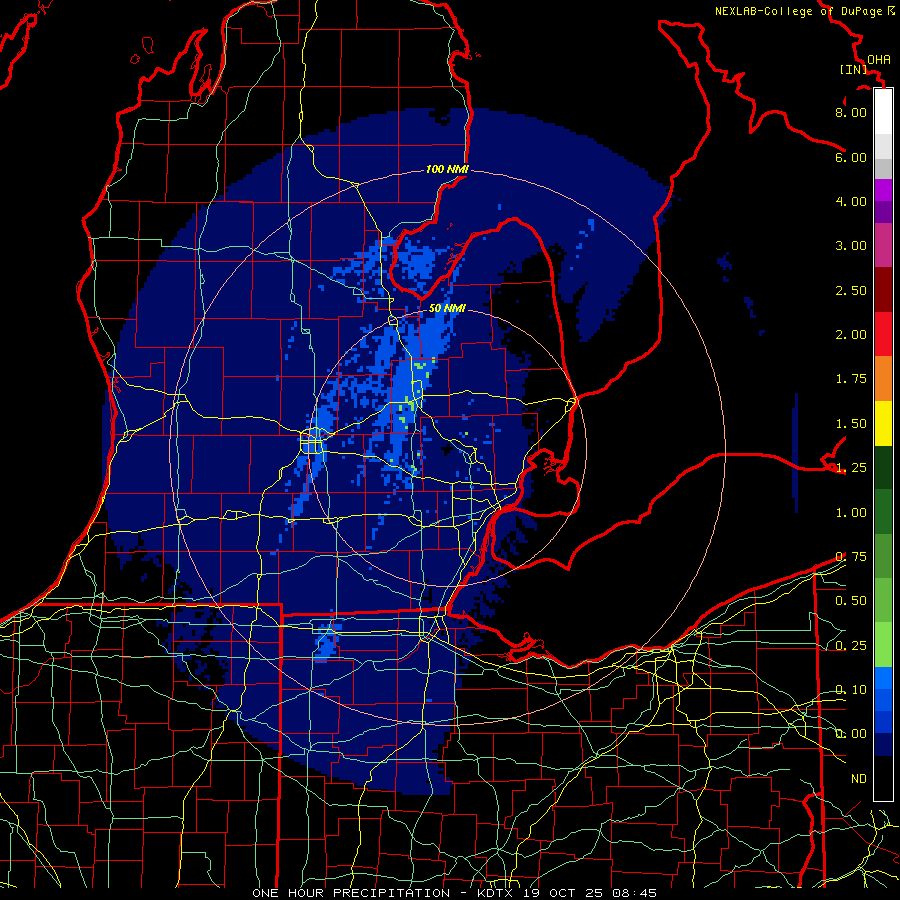Screen dimensions: 900x900
Task: Click the 100 NMI range ring label
Action: pos(447,169)
